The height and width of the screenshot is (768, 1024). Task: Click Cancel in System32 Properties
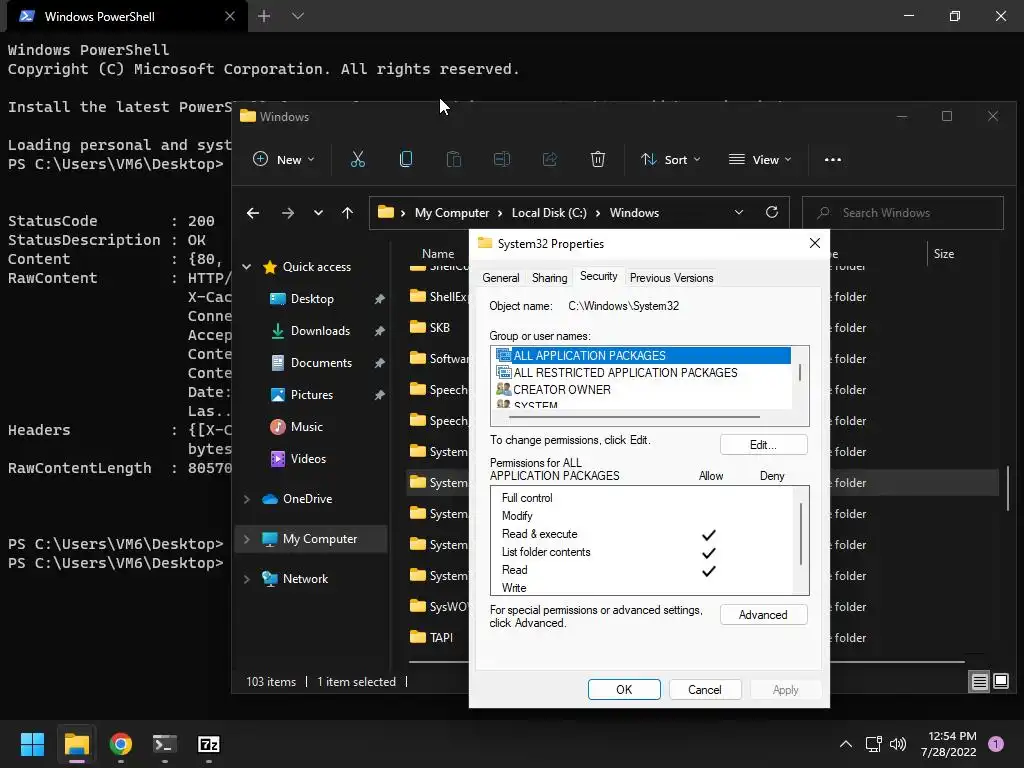pyautogui.click(x=705, y=690)
